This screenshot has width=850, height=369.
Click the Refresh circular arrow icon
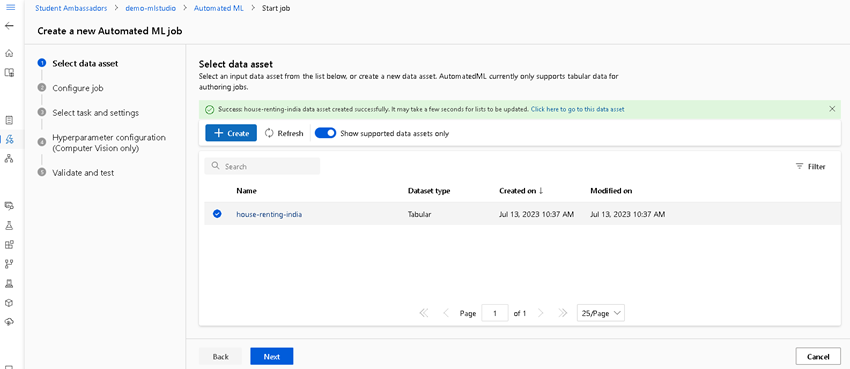point(269,133)
